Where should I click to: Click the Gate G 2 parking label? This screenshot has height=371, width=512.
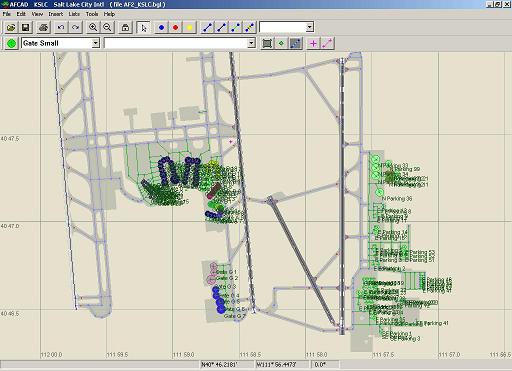227,278
